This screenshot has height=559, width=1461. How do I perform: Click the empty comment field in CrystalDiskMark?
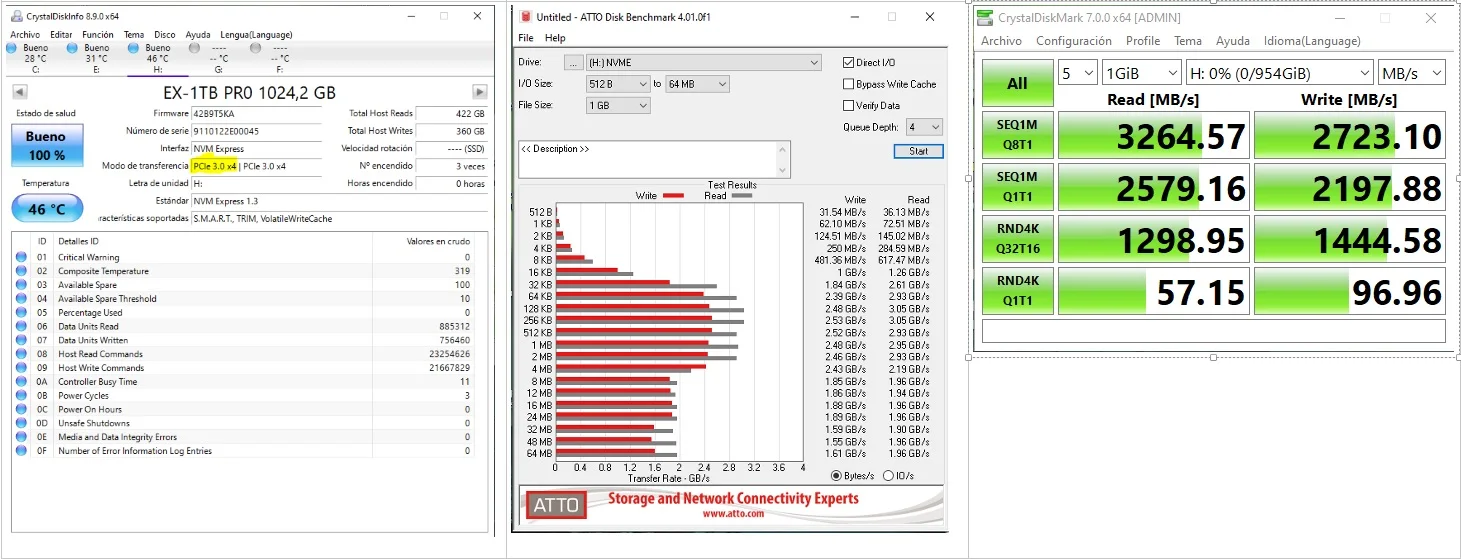(x=1214, y=331)
